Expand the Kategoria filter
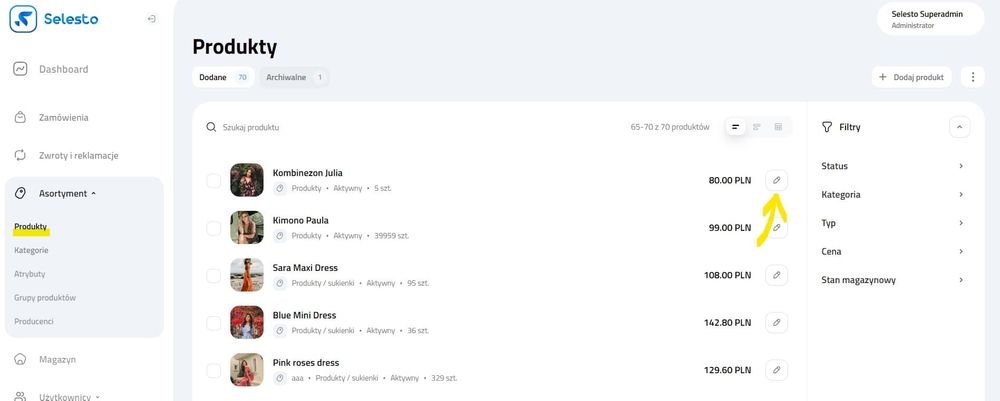Screen dimensions: 1000x401 coord(893,194)
